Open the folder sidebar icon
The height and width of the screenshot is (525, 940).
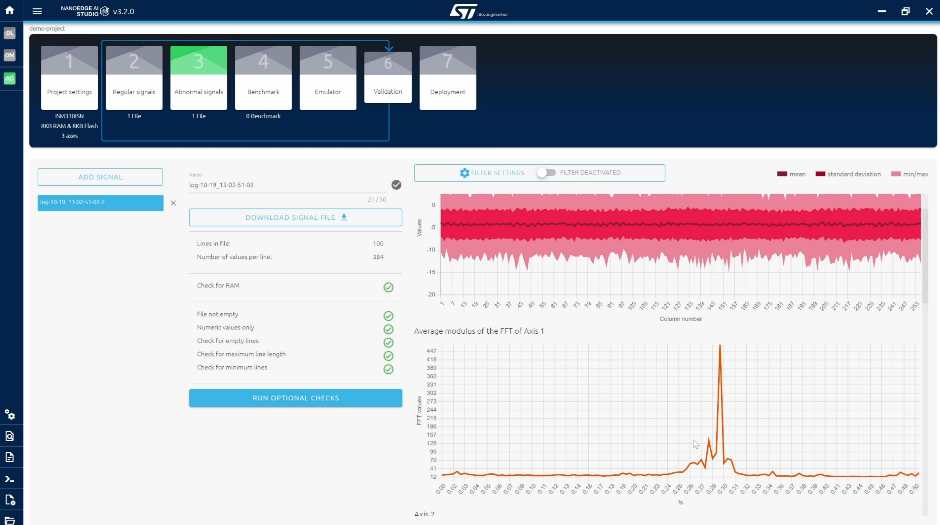(x=10, y=520)
